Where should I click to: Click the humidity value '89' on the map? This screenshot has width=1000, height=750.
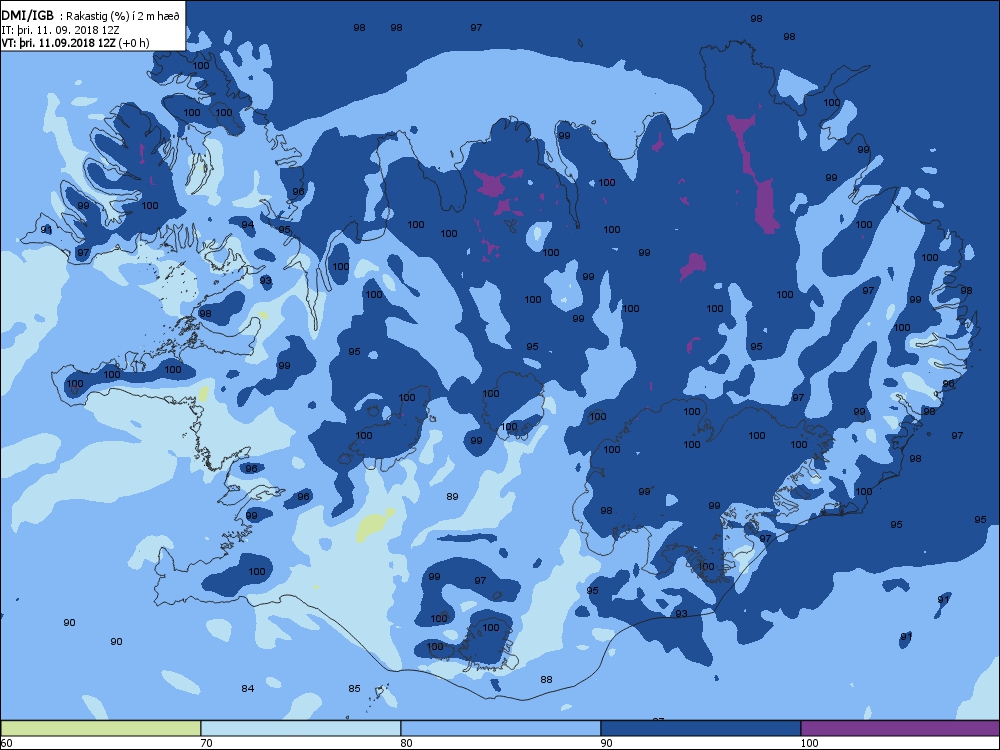click(x=452, y=496)
